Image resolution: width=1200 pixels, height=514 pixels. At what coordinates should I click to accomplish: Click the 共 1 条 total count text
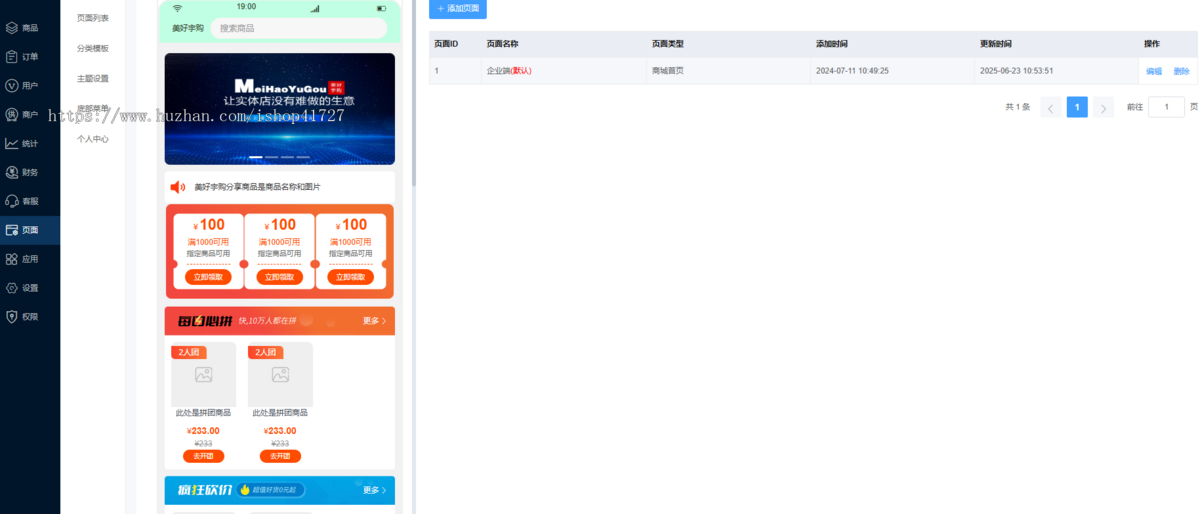(1017, 107)
